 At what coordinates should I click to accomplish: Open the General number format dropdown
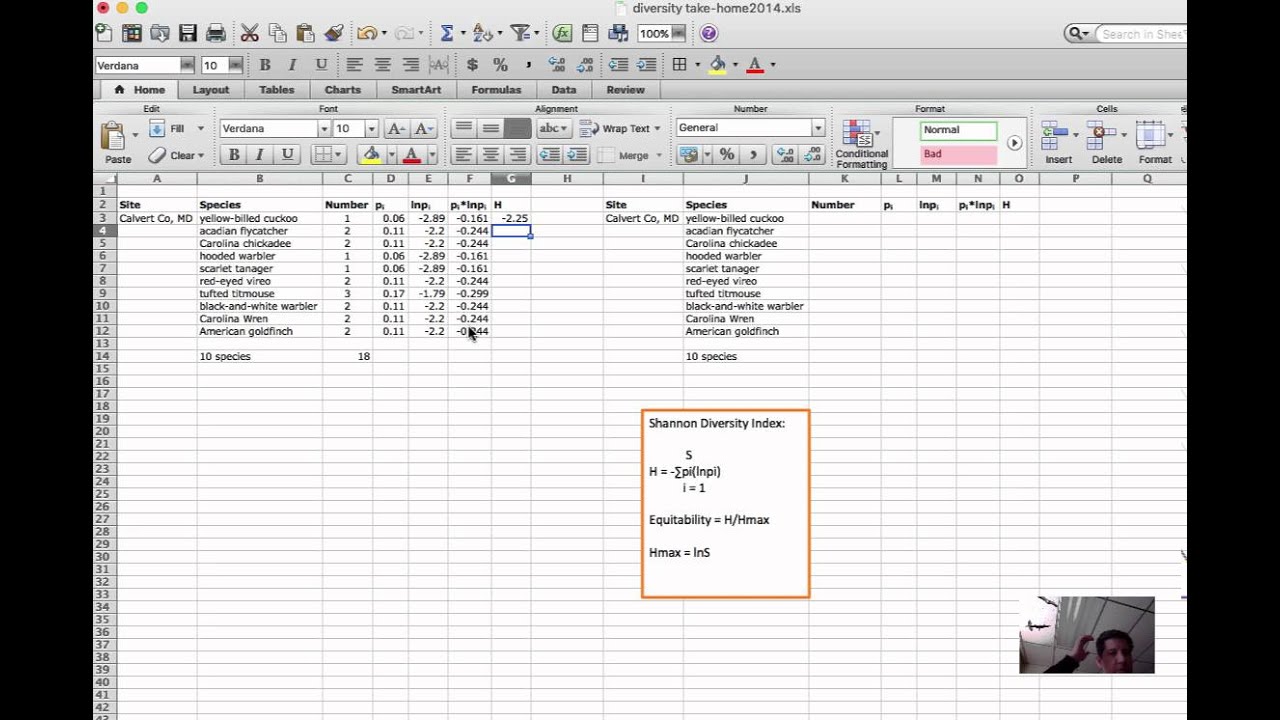[x=818, y=128]
